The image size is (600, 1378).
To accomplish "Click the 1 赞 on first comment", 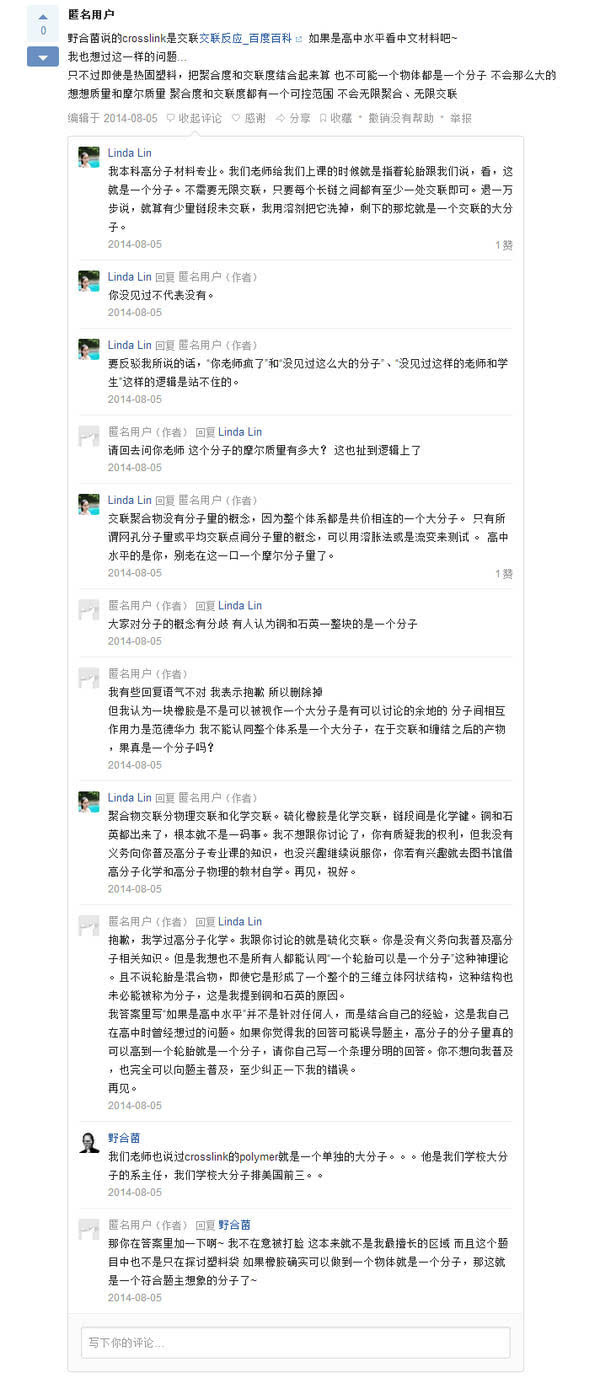I will (503, 244).
